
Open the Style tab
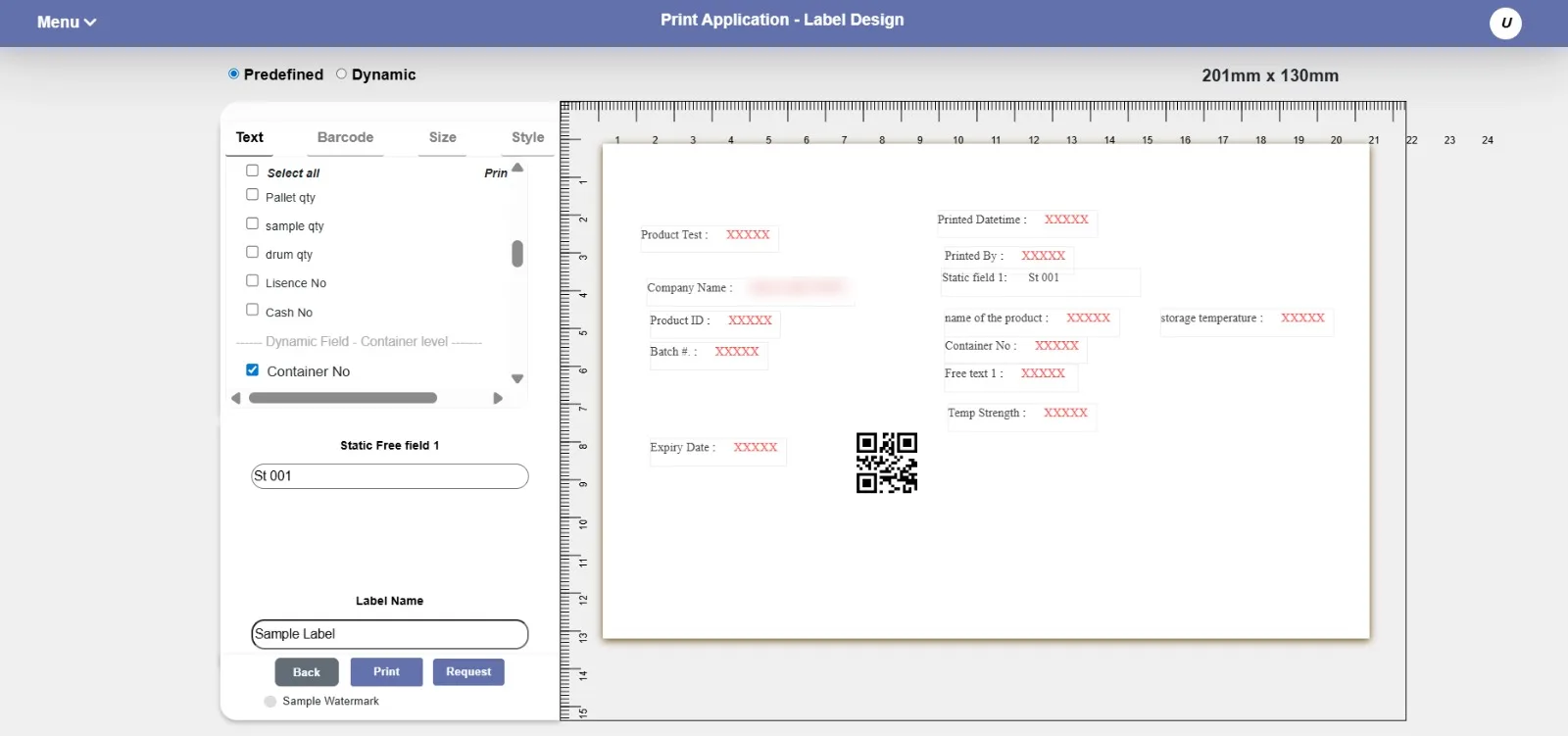click(x=527, y=137)
